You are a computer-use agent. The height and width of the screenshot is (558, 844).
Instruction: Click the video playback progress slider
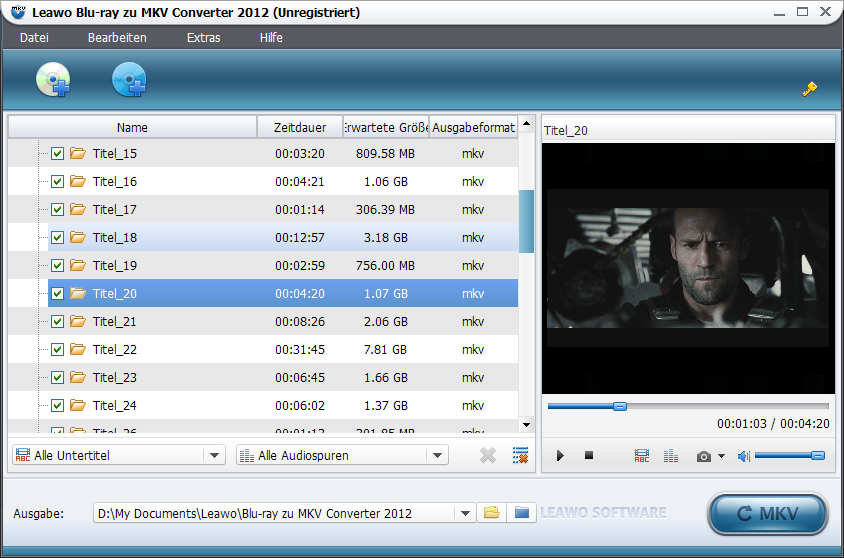click(x=688, y=406)
